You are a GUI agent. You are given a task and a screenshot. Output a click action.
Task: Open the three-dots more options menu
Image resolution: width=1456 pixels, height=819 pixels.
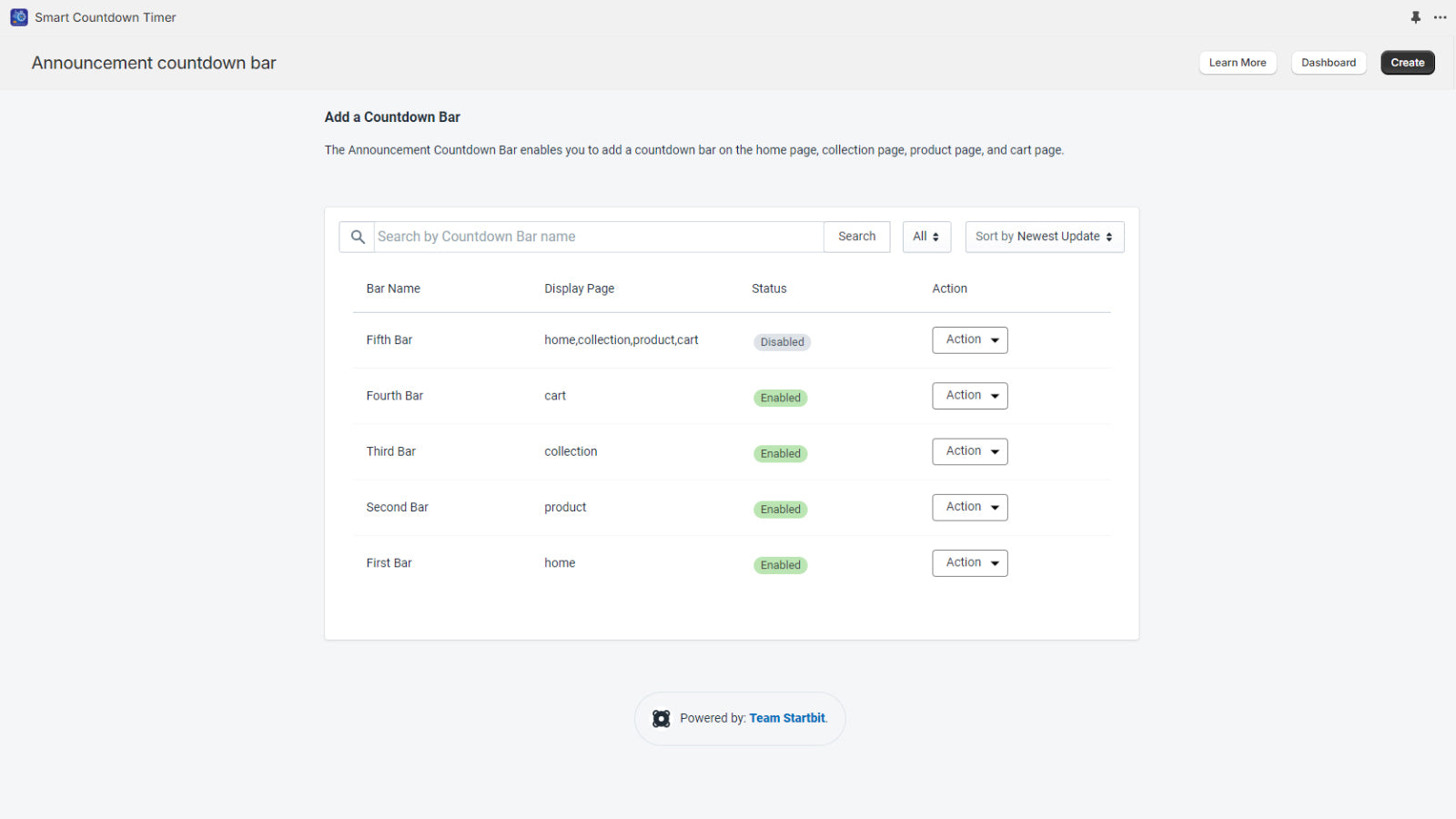pyautogui.click(x=1440, y=17)
